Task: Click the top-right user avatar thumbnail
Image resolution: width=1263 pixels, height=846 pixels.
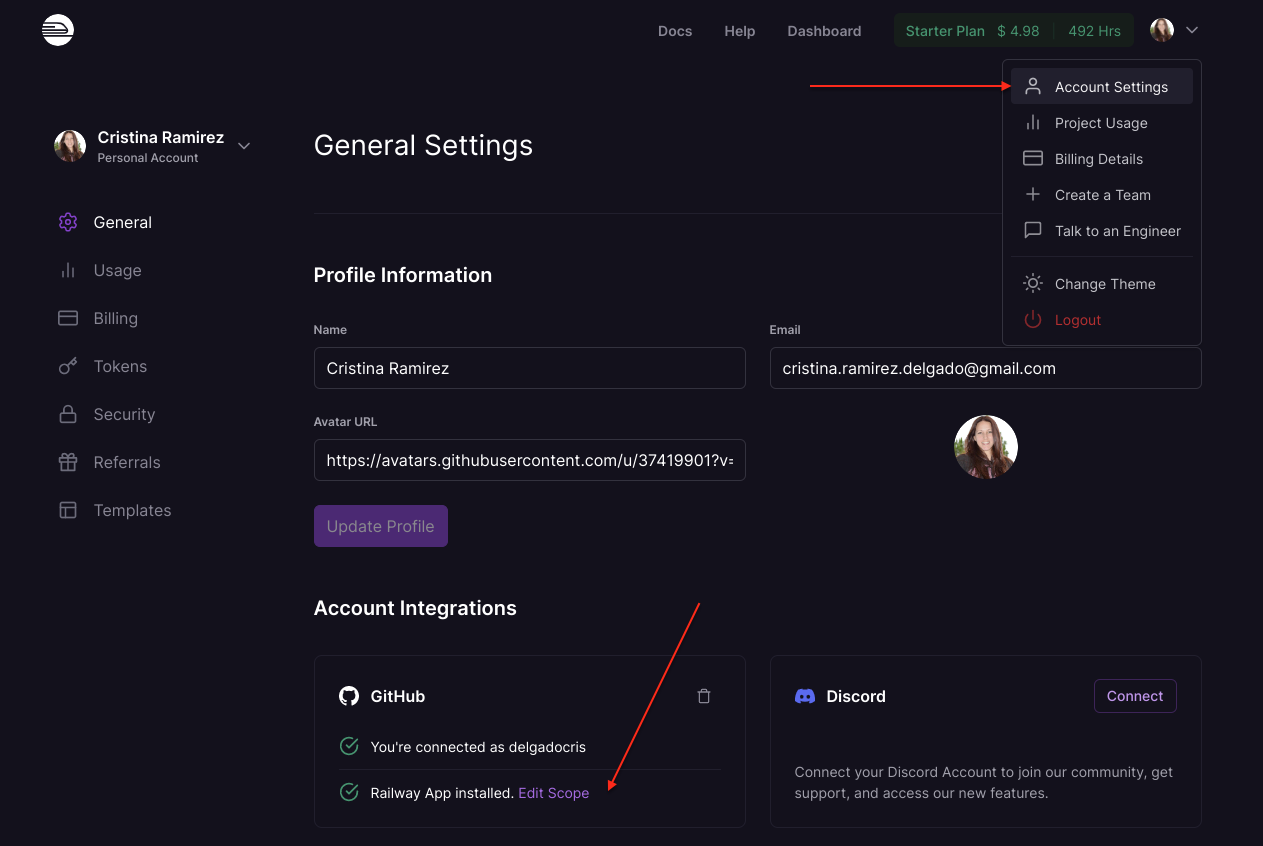Action: coord(1162,30)
